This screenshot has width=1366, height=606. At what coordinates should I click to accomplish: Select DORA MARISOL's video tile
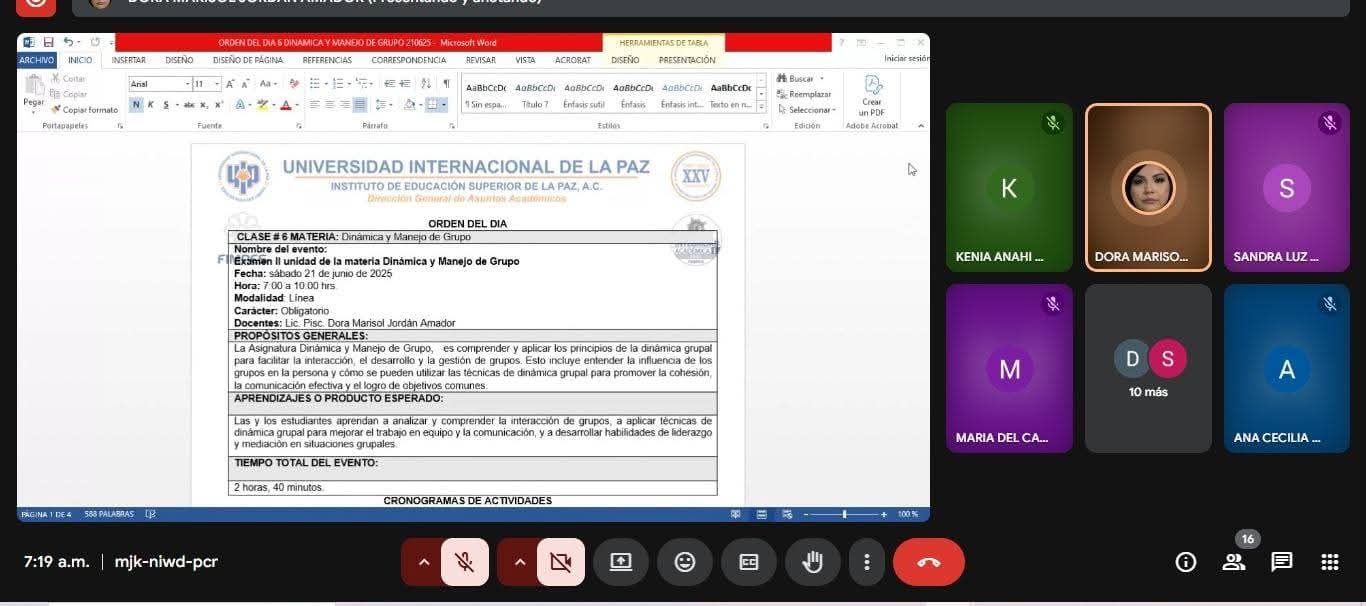coord(1148,188)
